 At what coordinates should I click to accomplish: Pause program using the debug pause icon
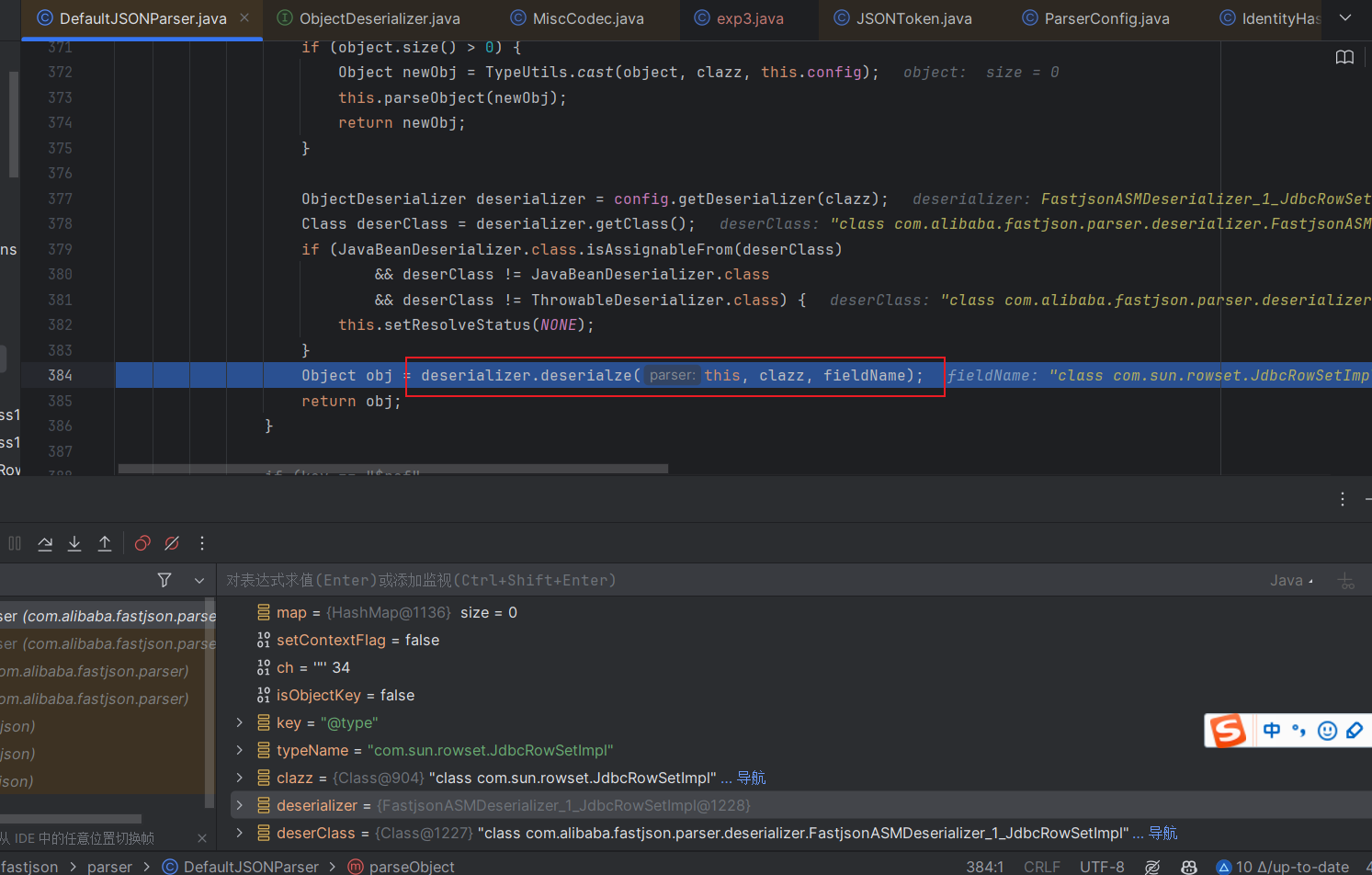pos(15,543)
